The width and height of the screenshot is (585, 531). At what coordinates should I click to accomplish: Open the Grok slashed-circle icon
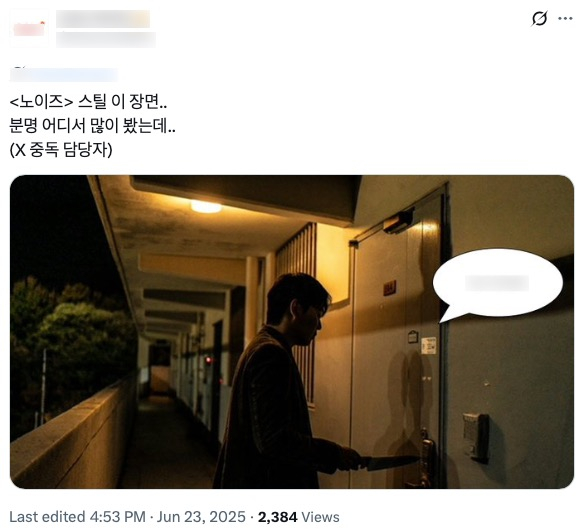(539, 19)
